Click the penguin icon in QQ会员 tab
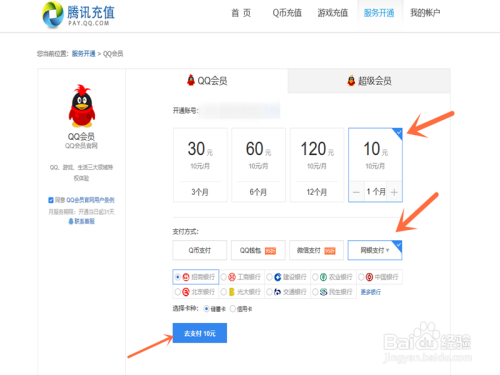The image size is (500, 375). click(191, 80)
